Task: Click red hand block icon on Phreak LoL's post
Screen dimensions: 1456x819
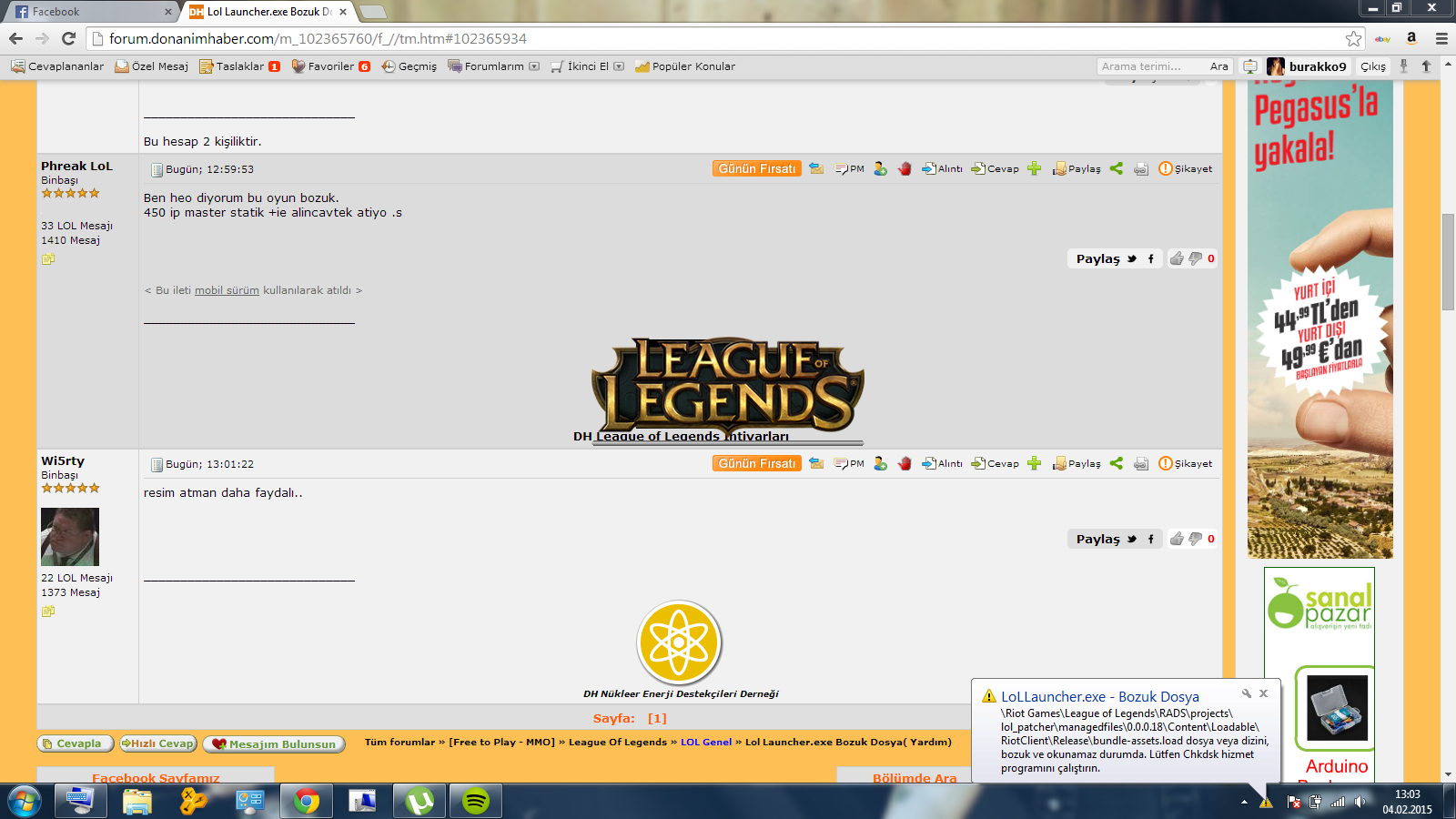Action: pyautogui.click(x=905, y=169)
